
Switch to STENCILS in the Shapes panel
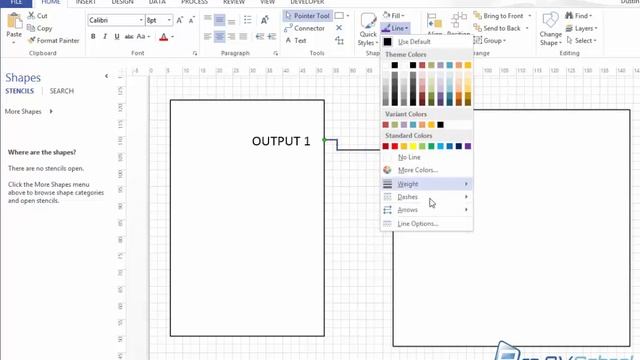pyautogui.click(x=20, y=91)
